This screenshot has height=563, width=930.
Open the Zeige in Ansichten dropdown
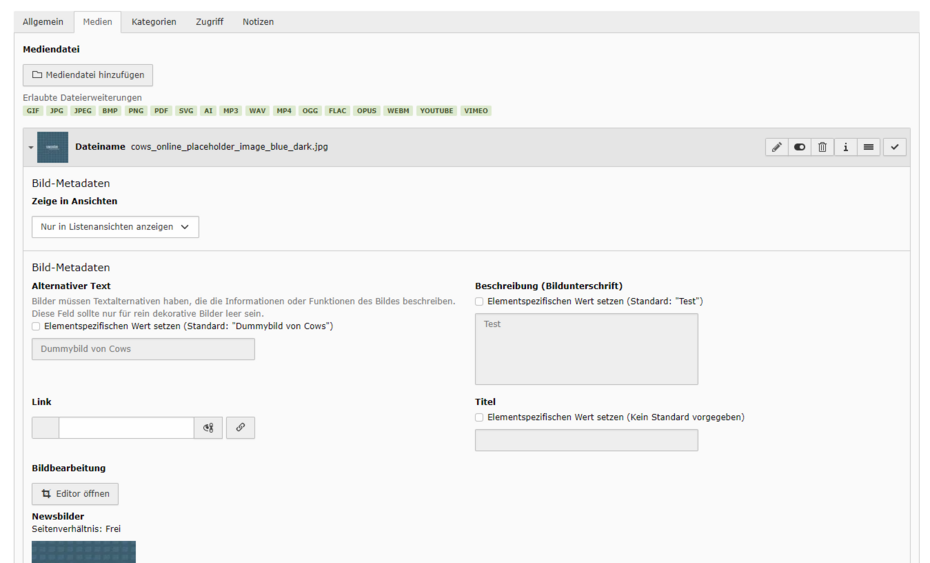click(115, 227)
